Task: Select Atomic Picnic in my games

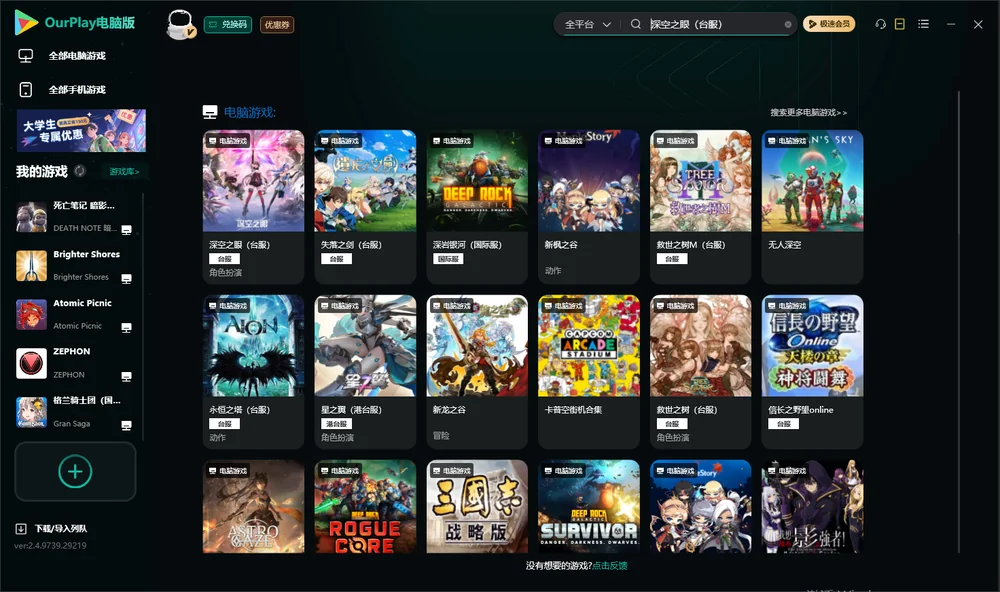Action: 73,314
